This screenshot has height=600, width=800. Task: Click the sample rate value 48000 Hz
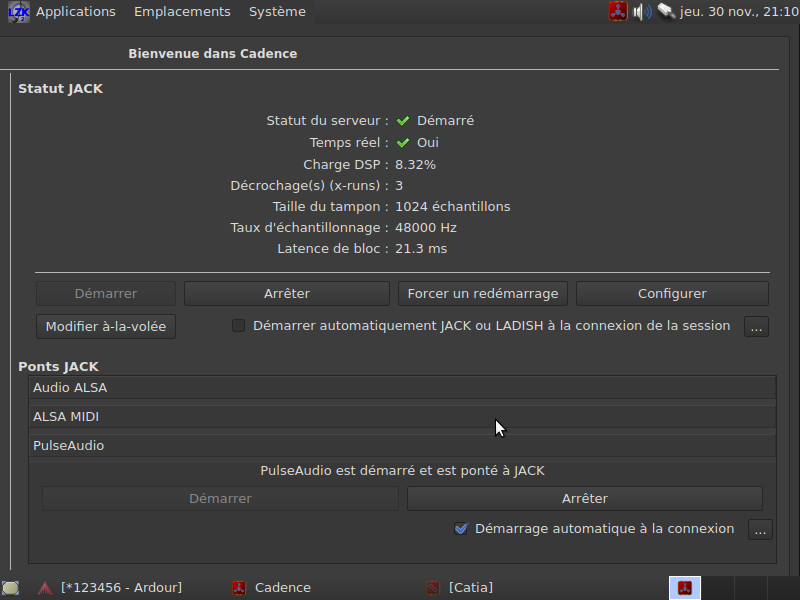(x=426, y=228)
